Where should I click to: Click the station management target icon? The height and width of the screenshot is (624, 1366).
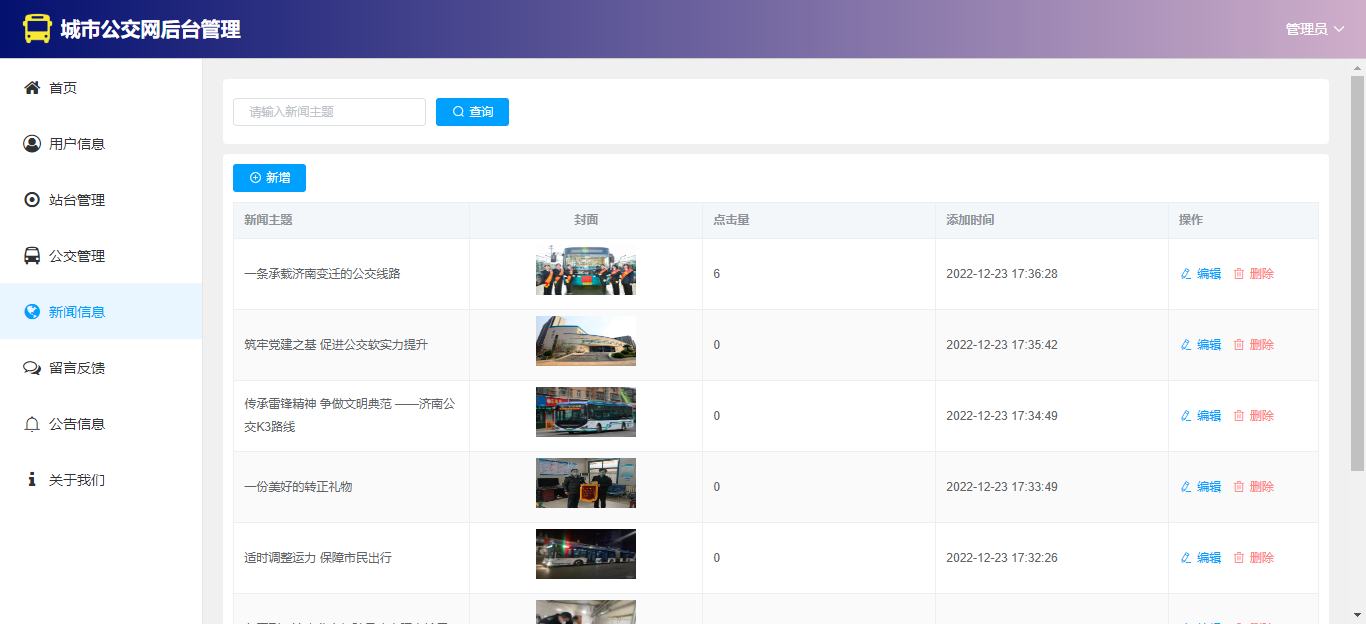tap(32, 200)
